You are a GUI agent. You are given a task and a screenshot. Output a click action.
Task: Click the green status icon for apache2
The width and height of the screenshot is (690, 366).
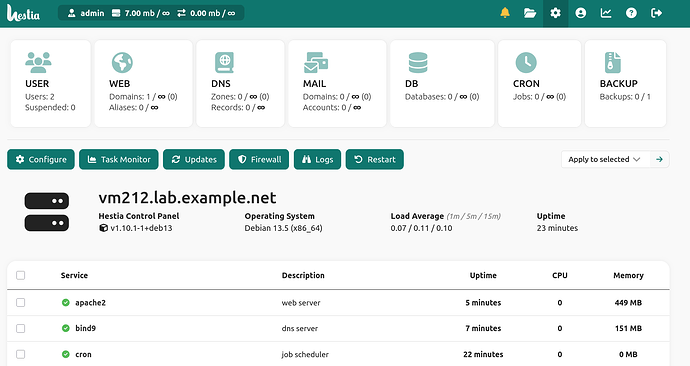(x=66, y=303)
